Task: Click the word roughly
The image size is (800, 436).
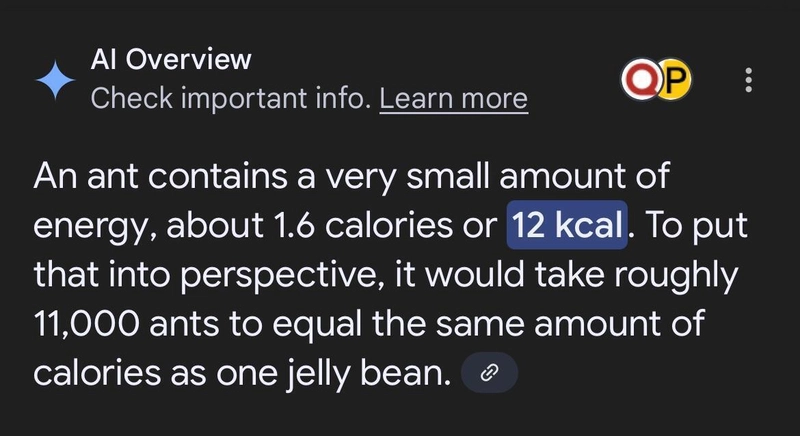Action: pos(676,275)
